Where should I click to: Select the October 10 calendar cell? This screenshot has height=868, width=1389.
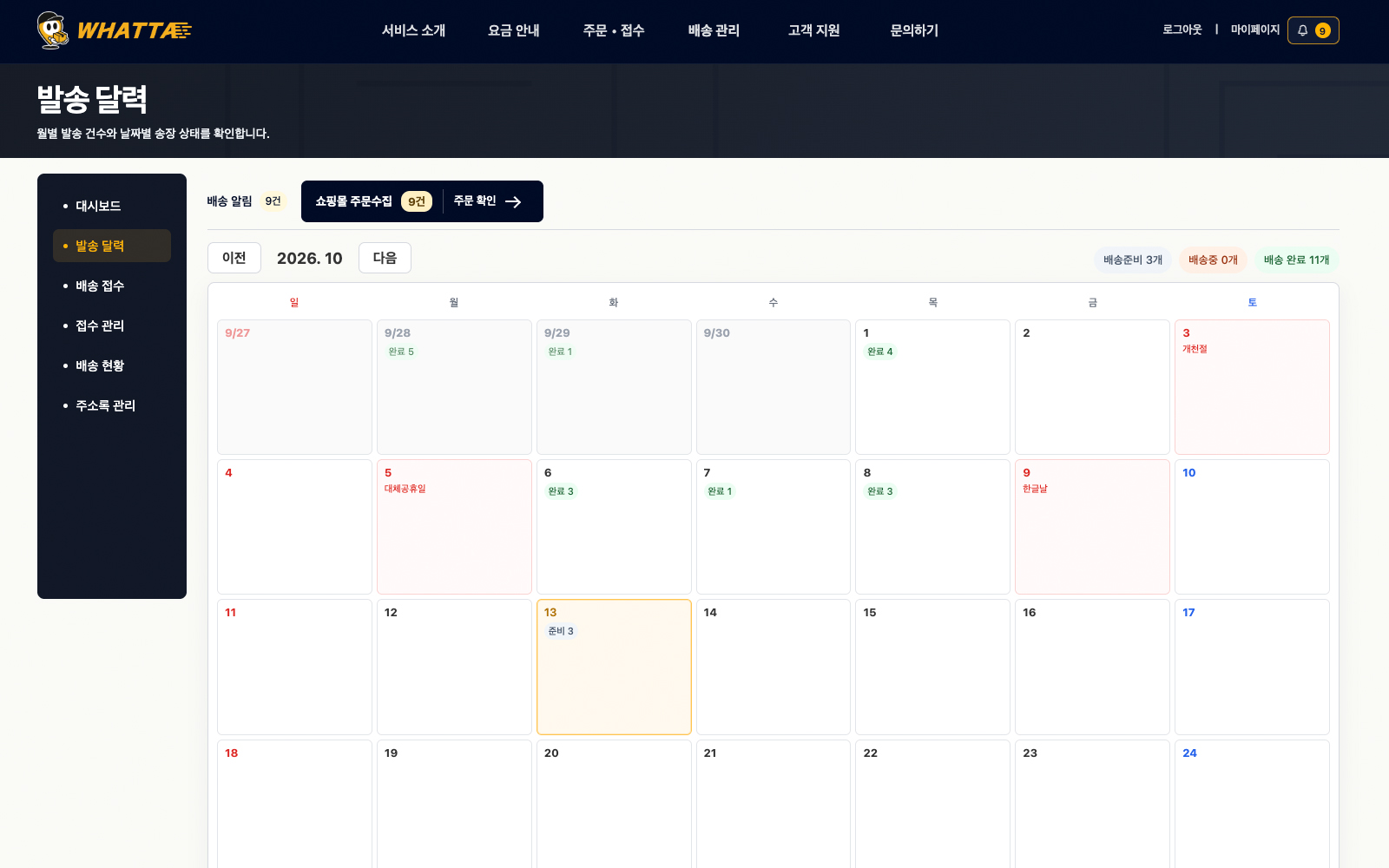tap(1252, 527)
